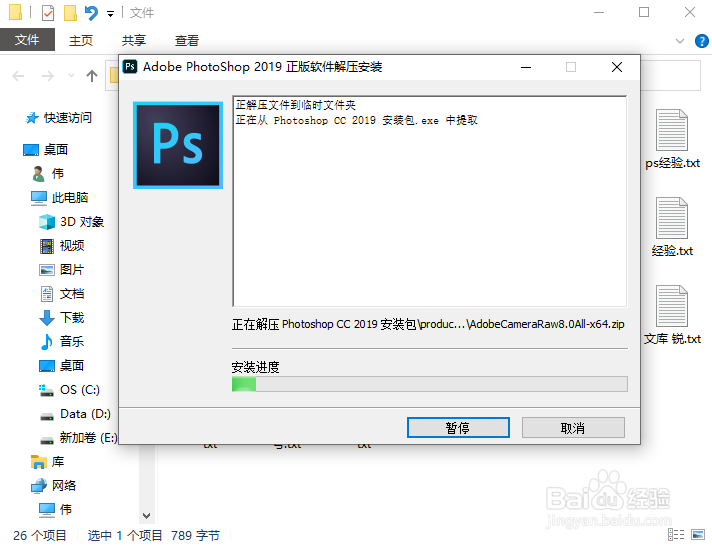Click the 3D 对象 cube icon

47,222
